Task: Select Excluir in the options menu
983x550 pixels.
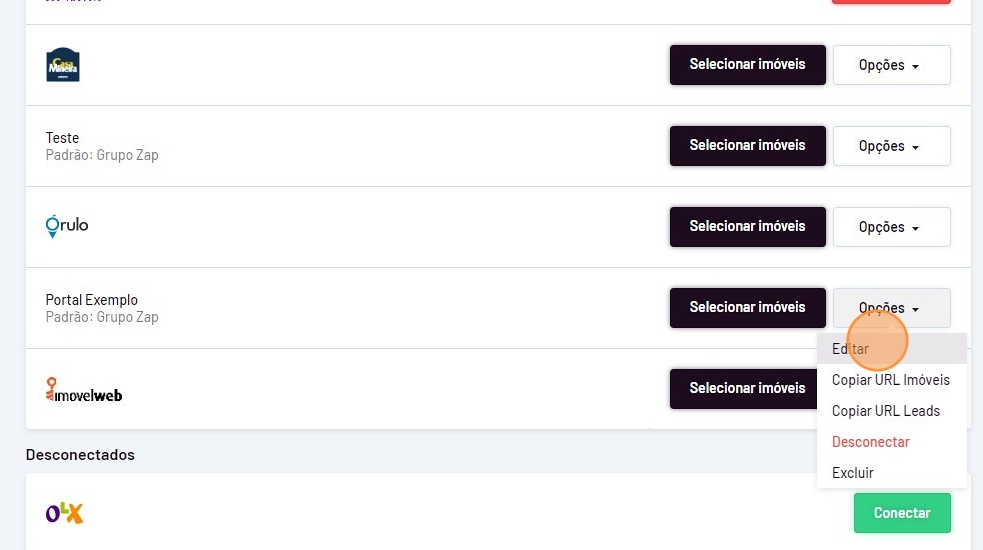Action: coord(853,473)
